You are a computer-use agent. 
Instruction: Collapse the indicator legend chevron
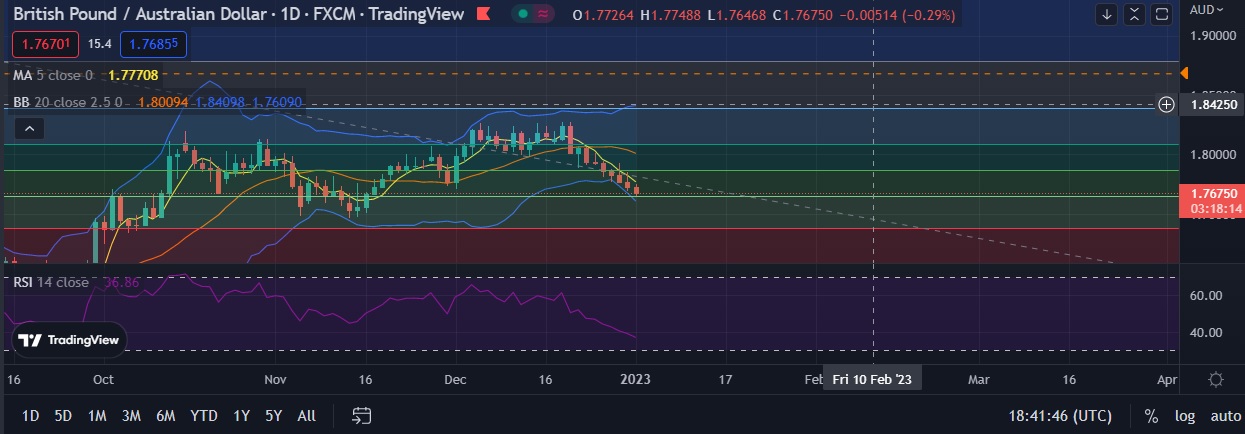point(29,128)
